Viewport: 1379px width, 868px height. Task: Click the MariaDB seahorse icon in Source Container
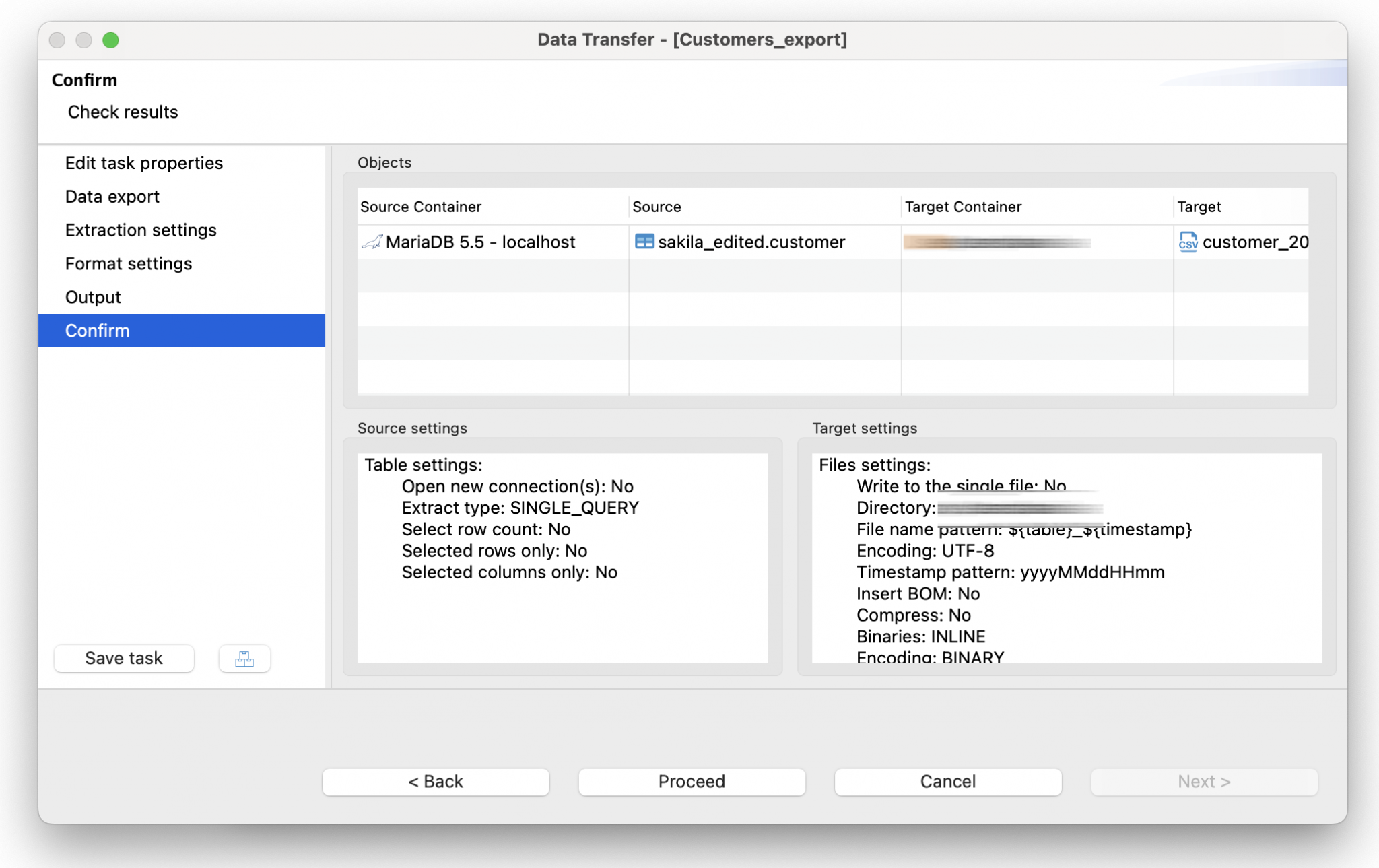372,242
